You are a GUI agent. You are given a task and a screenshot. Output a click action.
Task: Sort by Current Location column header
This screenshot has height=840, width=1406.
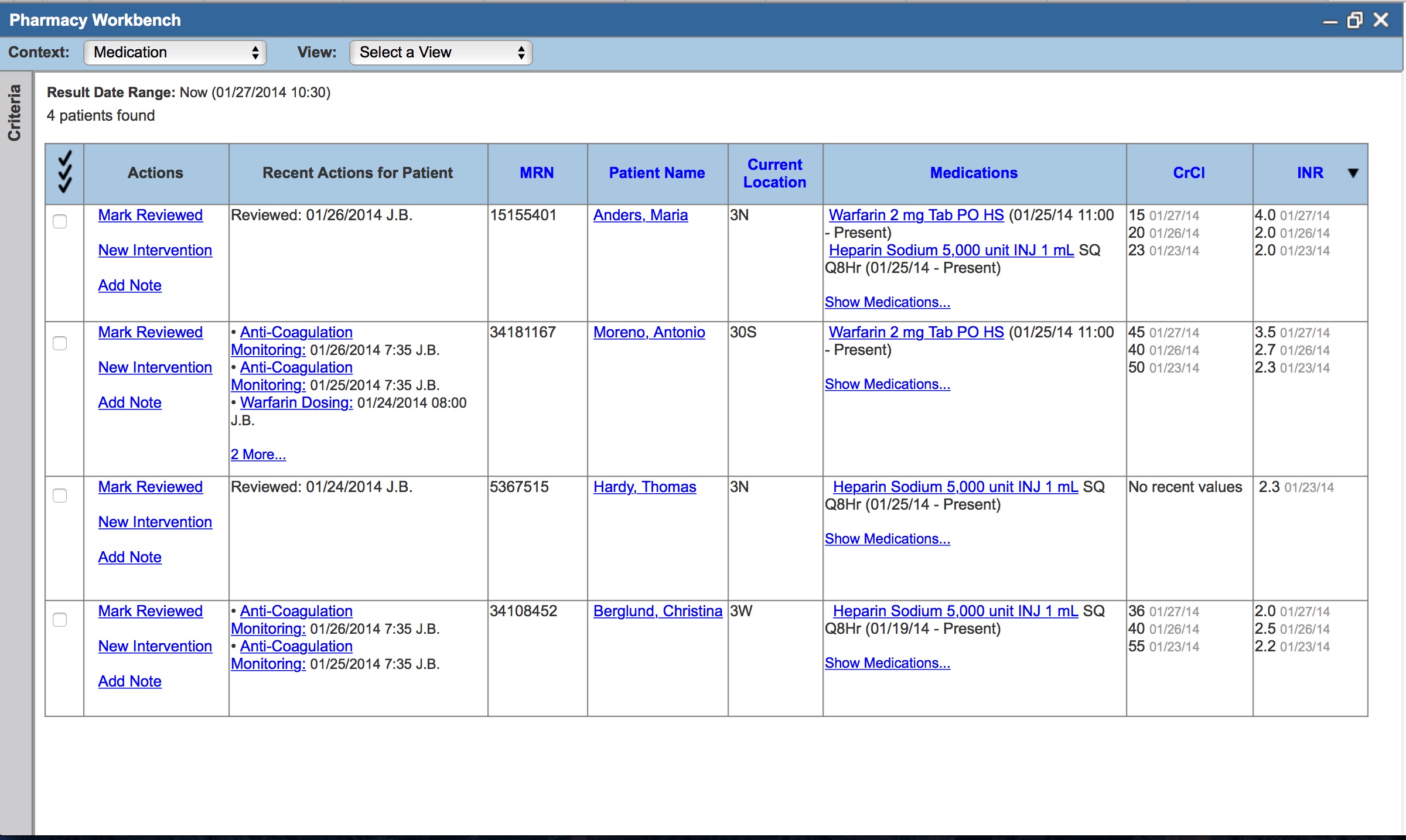[774, 173]
